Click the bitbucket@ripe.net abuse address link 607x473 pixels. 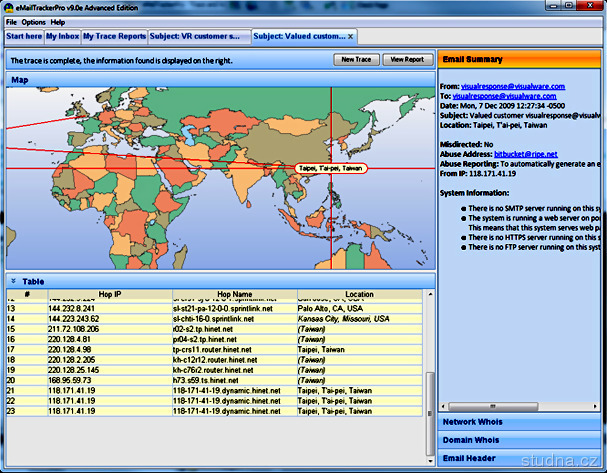[528, 155]
